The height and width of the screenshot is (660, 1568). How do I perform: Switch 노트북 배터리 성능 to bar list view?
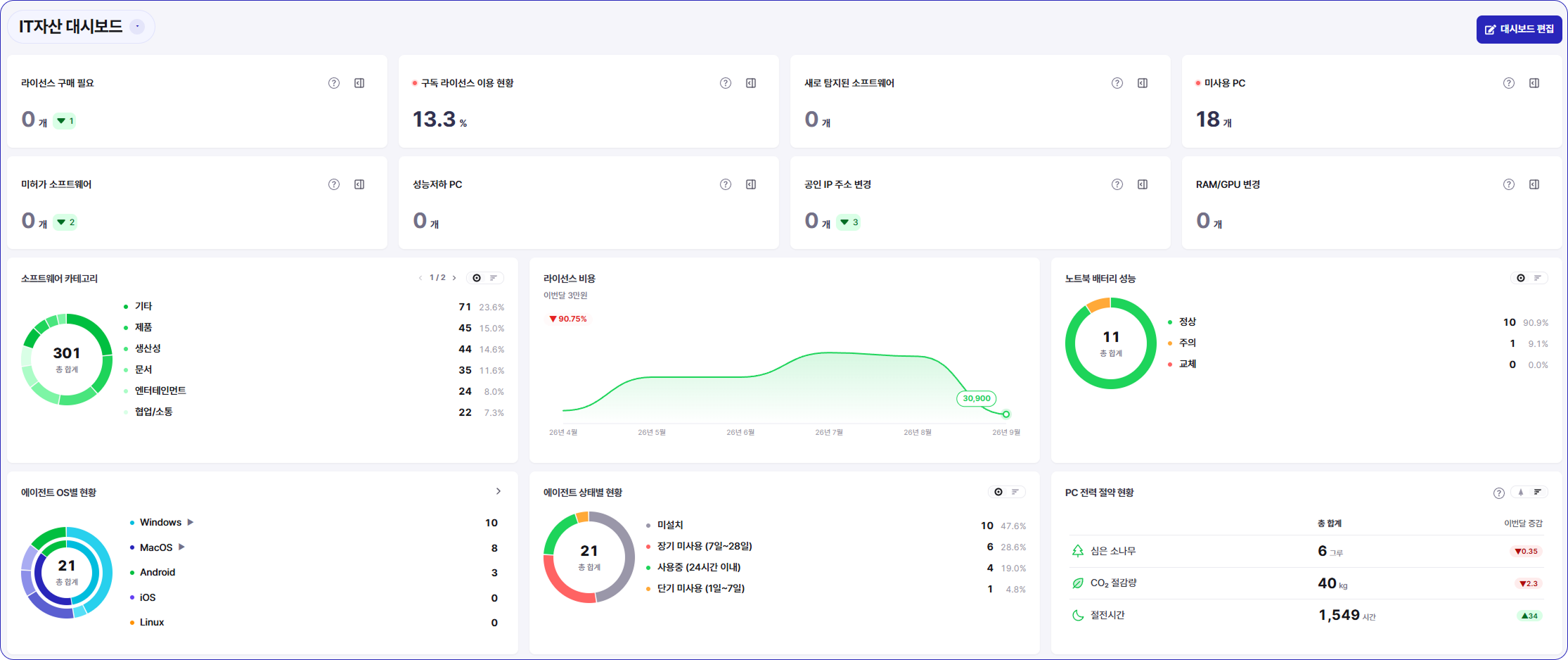click(x=1538, y=278)
